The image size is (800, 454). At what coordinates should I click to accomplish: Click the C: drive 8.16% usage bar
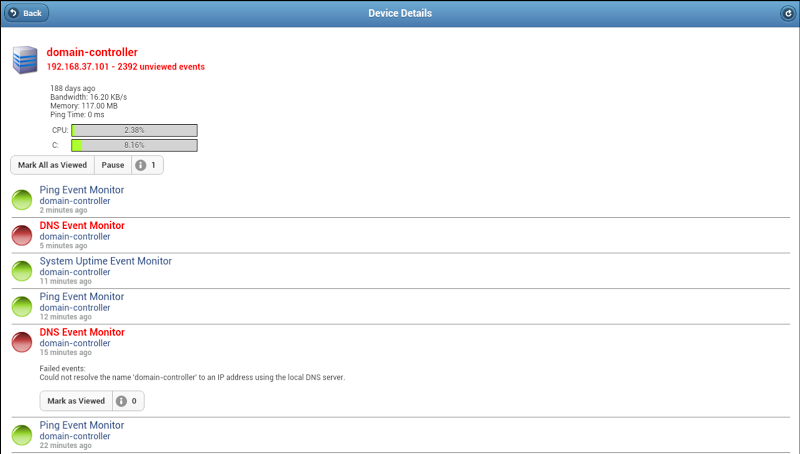point(134,145)
